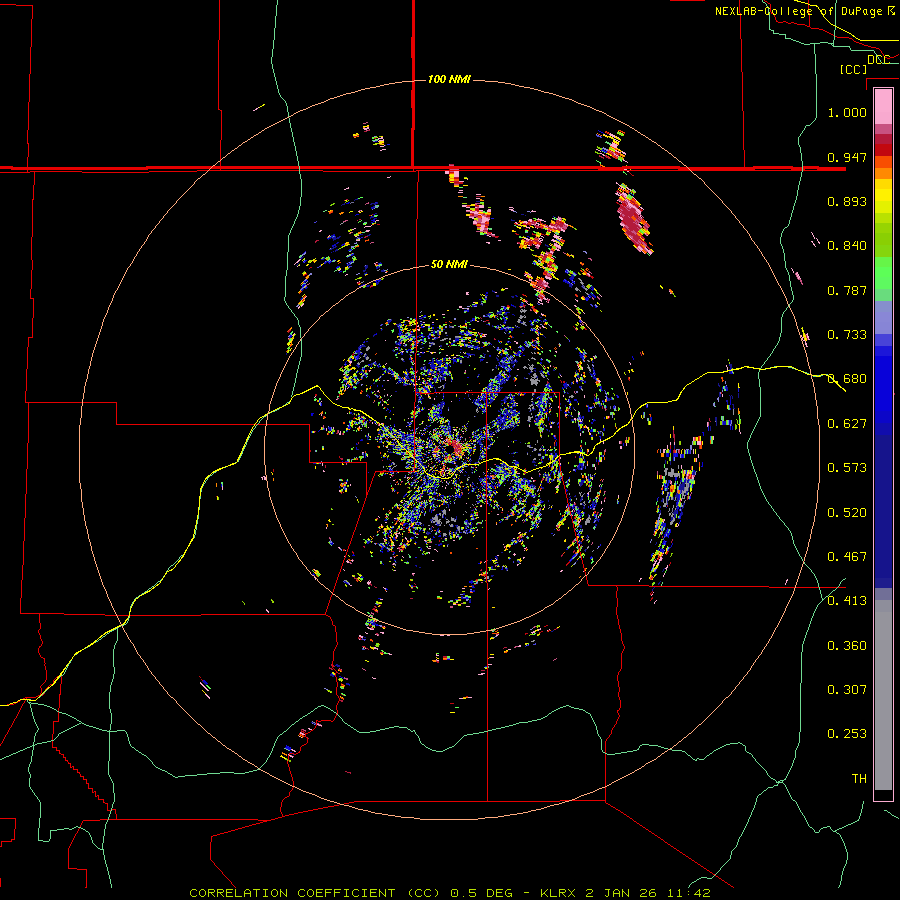Click the 0.627 scale label

847,424
